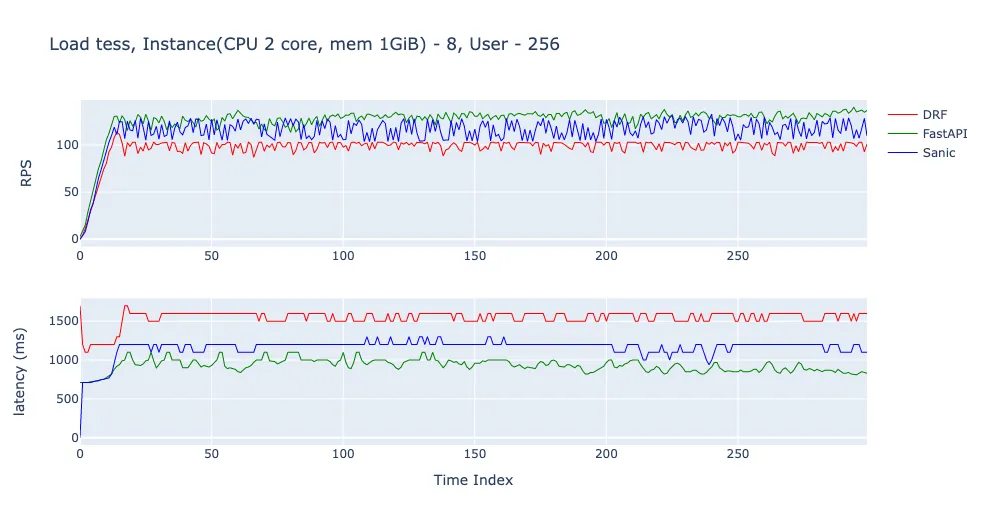Click the 150 tick below the RPS chart
Viewport: 984px width, 525px height.
click(475, 256)
